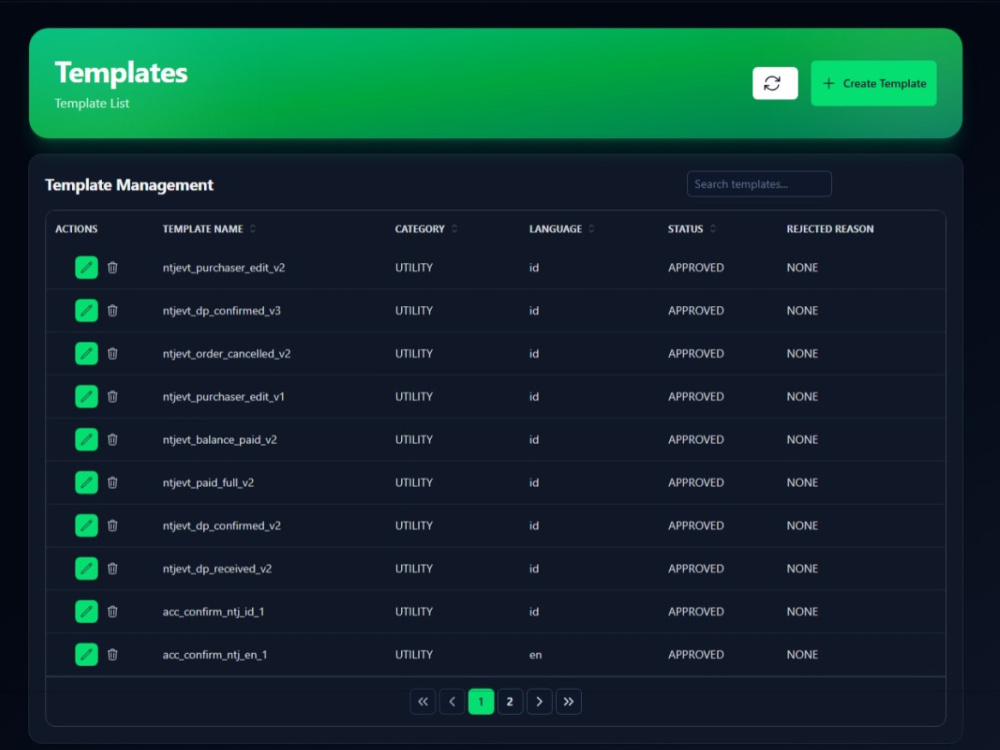
Task: Click the acc_confirm_ntj_en_1 template name
Action: point(215,654)
